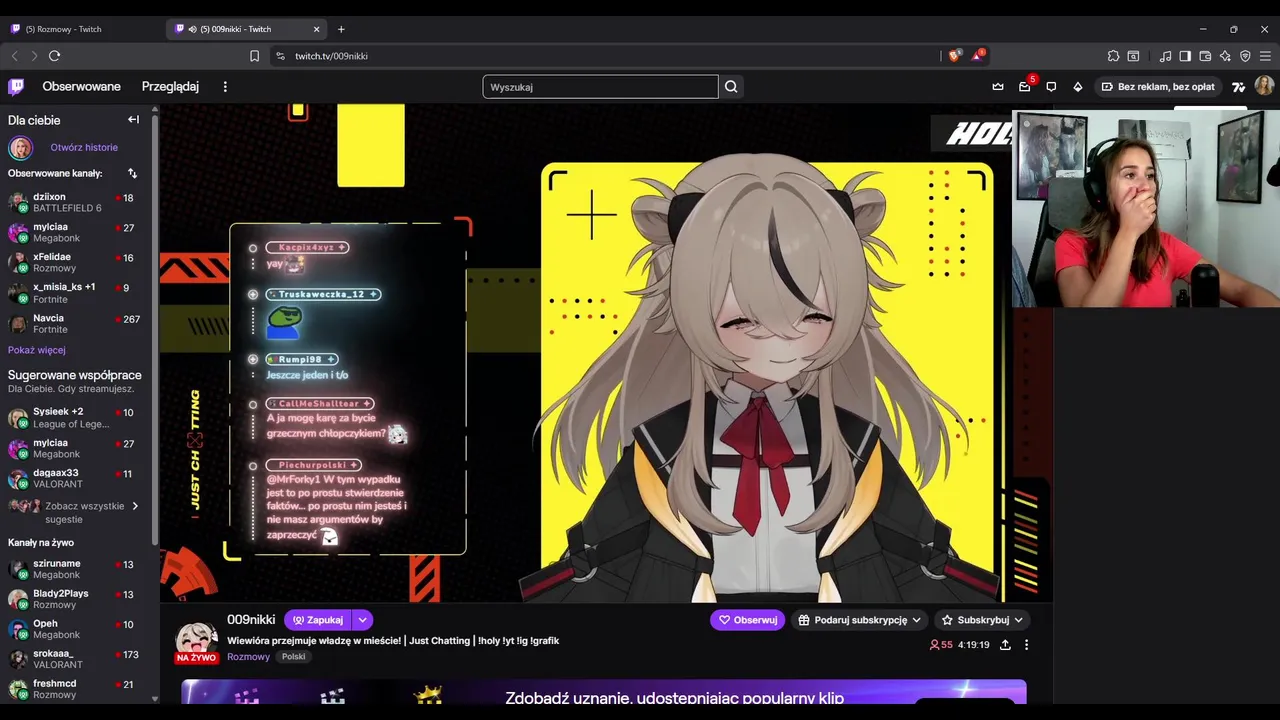This screenshot has width=1280, height=720.
Task: Expand the Zapukaj dropdown arrow
Action: [362, 620]
